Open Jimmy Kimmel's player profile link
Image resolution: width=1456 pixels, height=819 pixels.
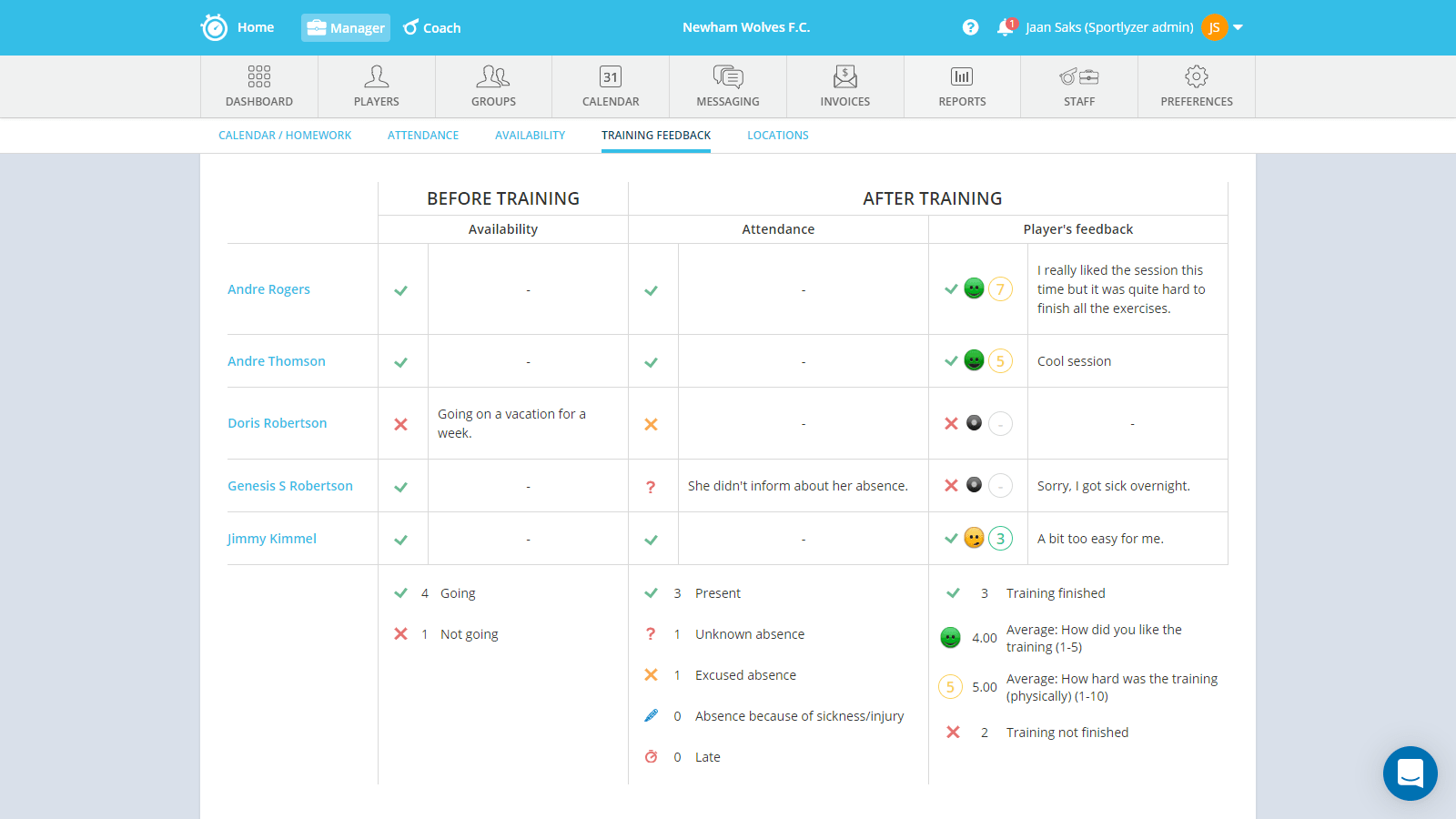272,539
